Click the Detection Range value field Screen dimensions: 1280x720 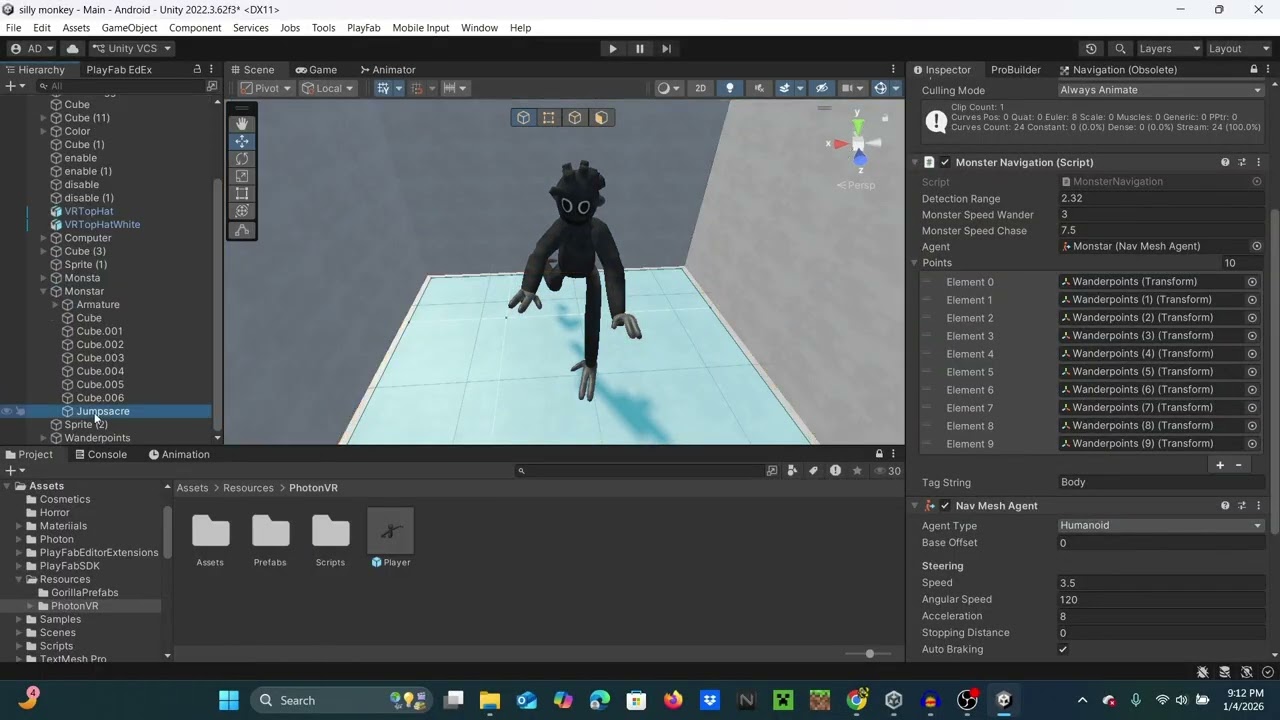tap(1162, 199)
